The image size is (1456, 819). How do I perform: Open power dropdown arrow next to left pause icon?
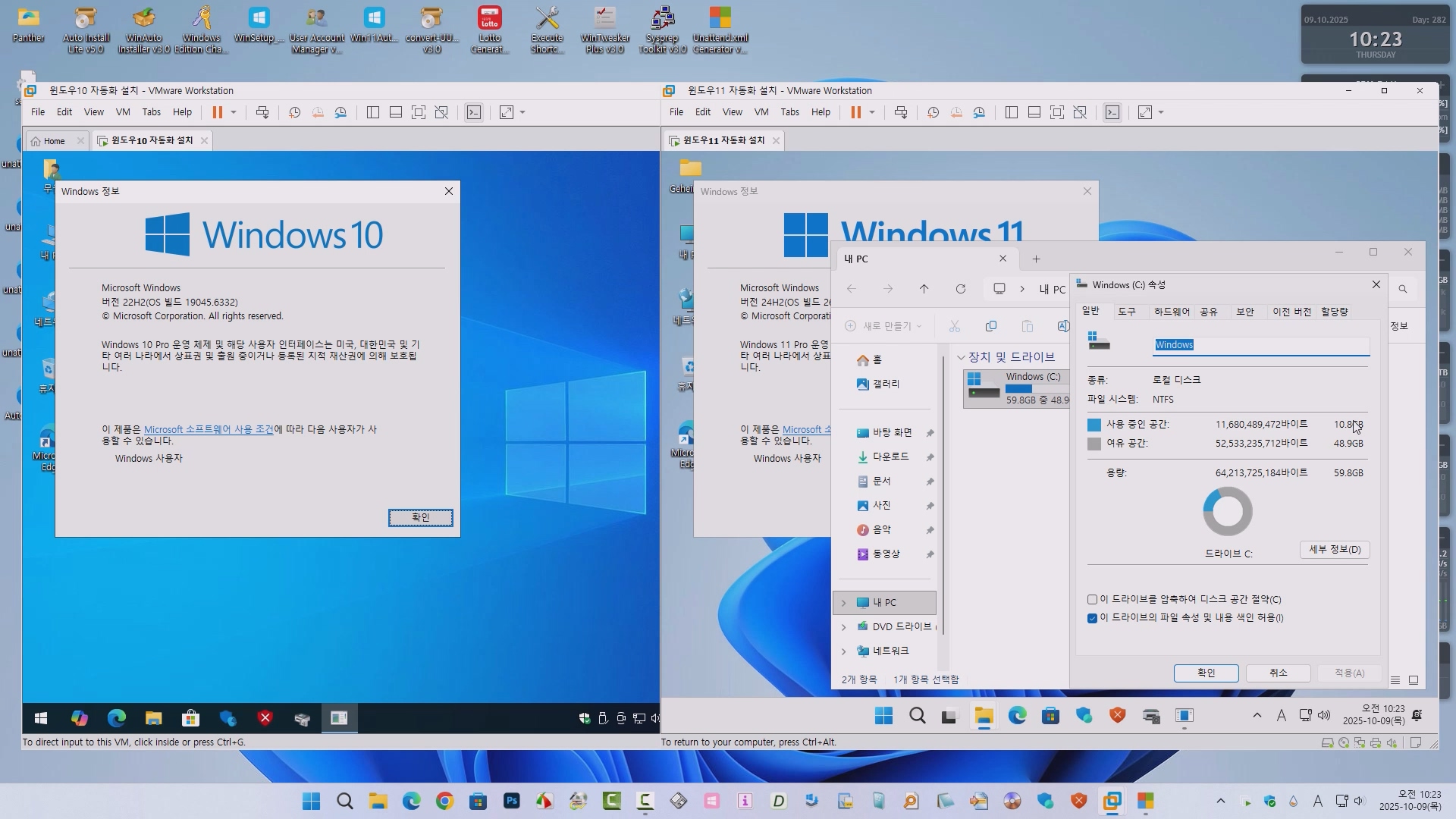(234, 112)
